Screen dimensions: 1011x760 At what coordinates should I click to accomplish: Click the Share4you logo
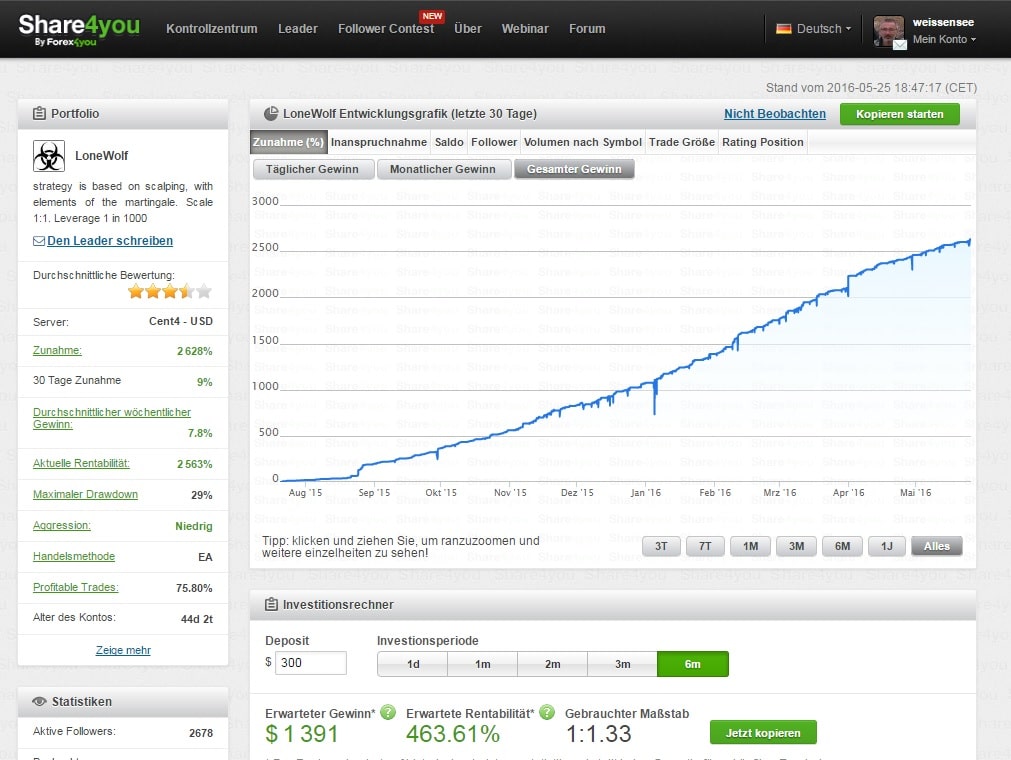(x=79, y=29)
